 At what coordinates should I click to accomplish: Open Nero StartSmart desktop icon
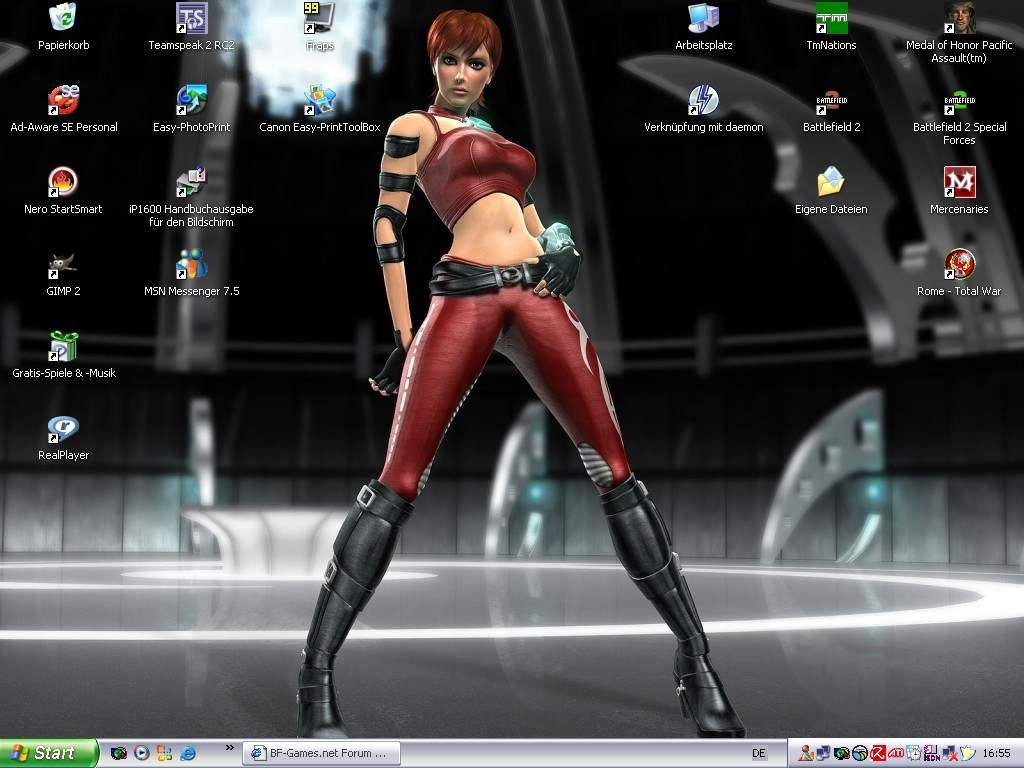tap(63, 191)
